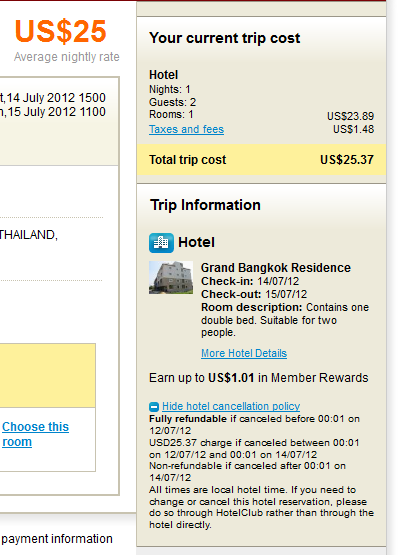Open the Grand Bangkok Residence photo thumbnail

pyautogui.click(x=171, y=278)
